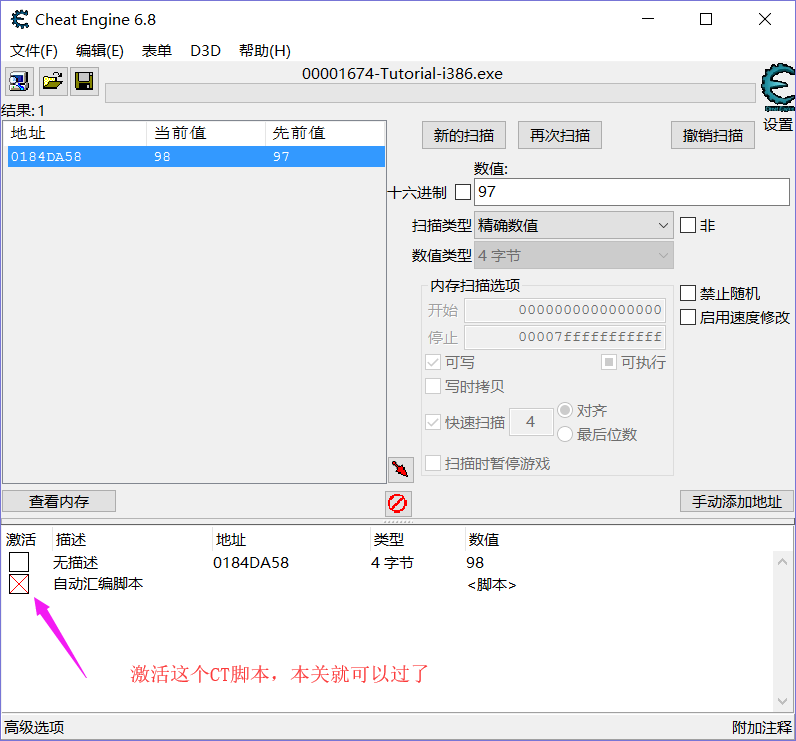Click the save floppy disk icon

[x=84, y=81]
